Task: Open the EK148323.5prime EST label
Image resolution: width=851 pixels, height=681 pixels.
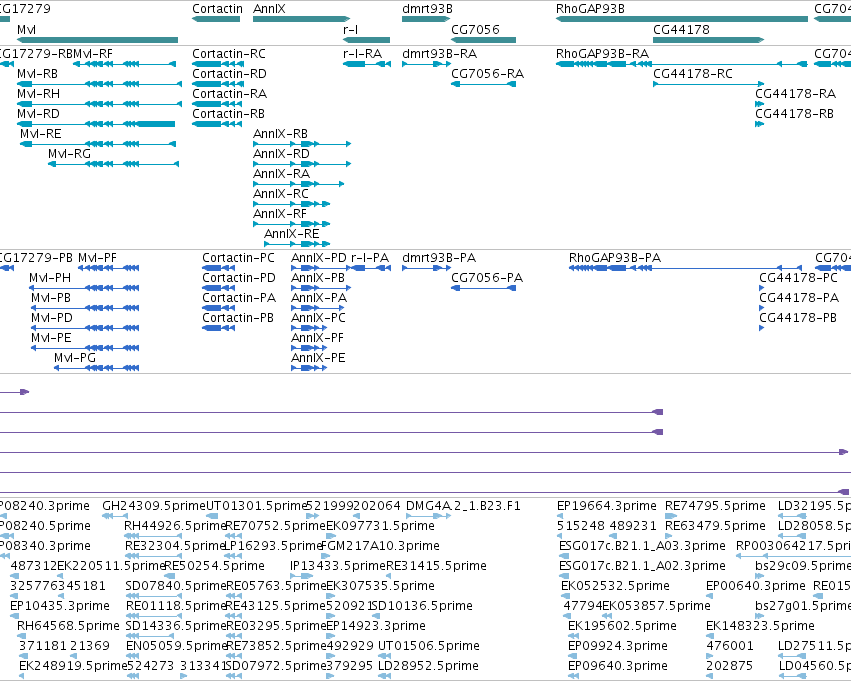Action: [x=760, y=625]
